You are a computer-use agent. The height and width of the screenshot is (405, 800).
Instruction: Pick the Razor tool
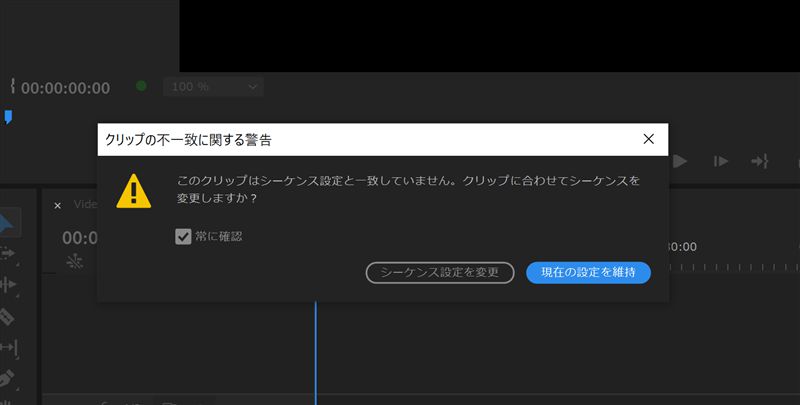click(8, 316)
